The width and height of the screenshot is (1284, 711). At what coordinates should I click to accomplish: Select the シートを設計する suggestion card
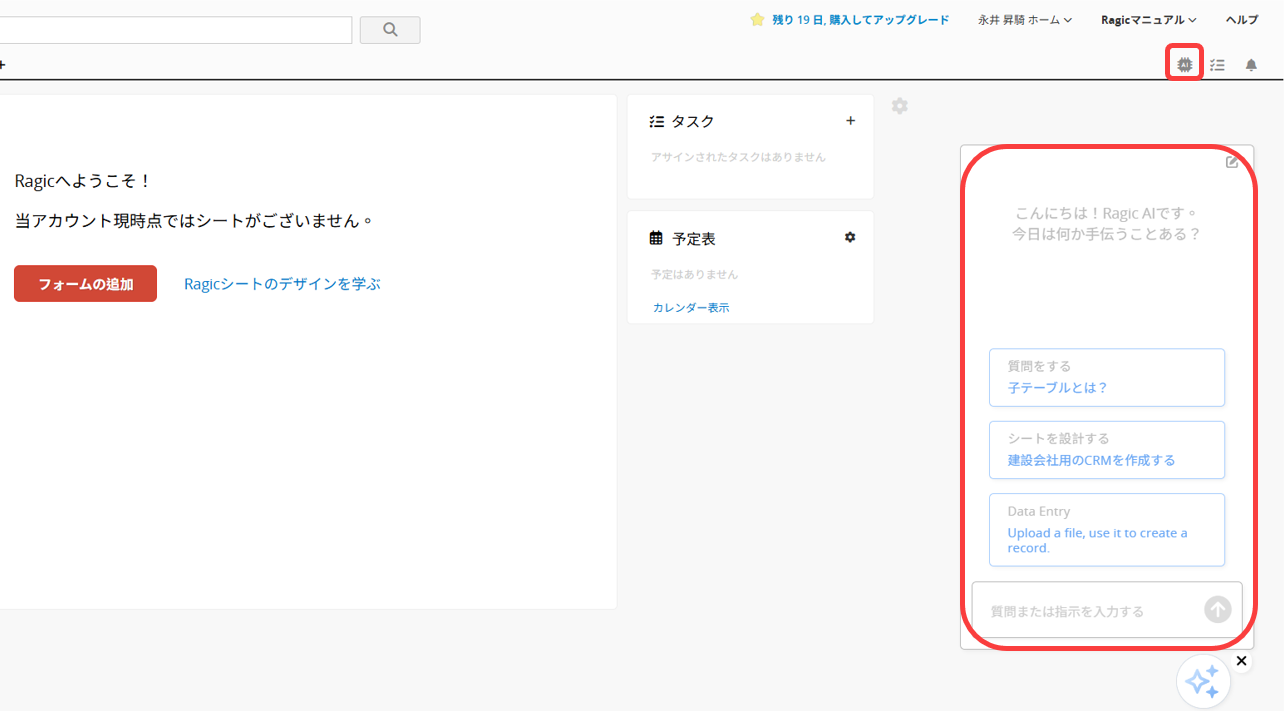click(1107, 450)
